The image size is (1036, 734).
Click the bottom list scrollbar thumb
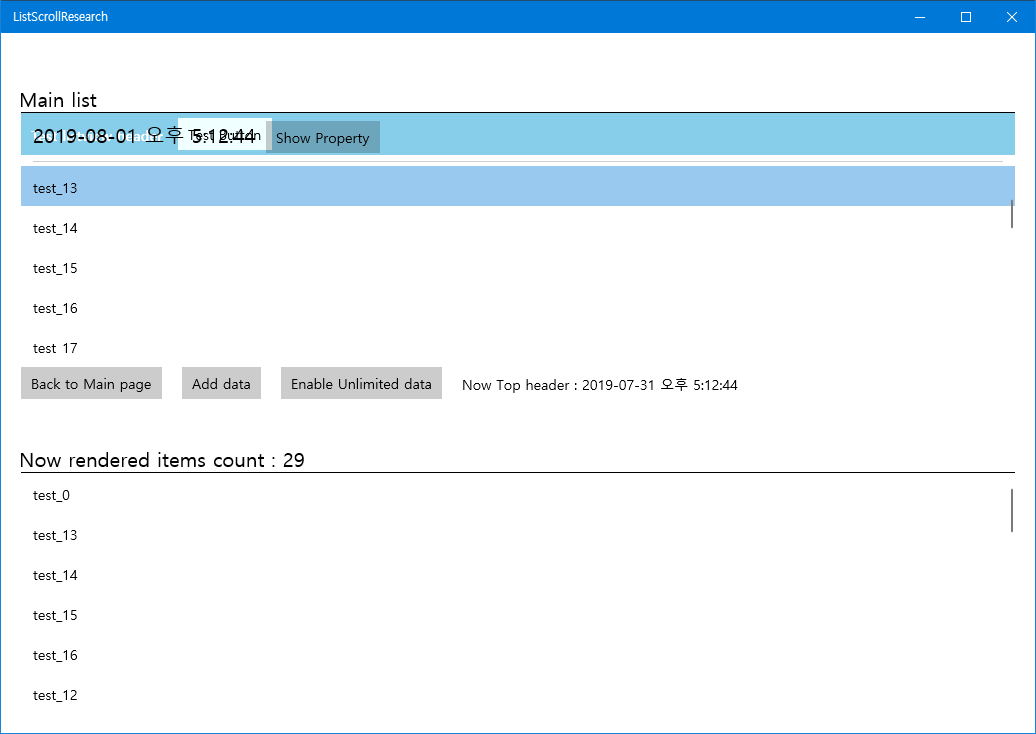[x=1011, y=510]
